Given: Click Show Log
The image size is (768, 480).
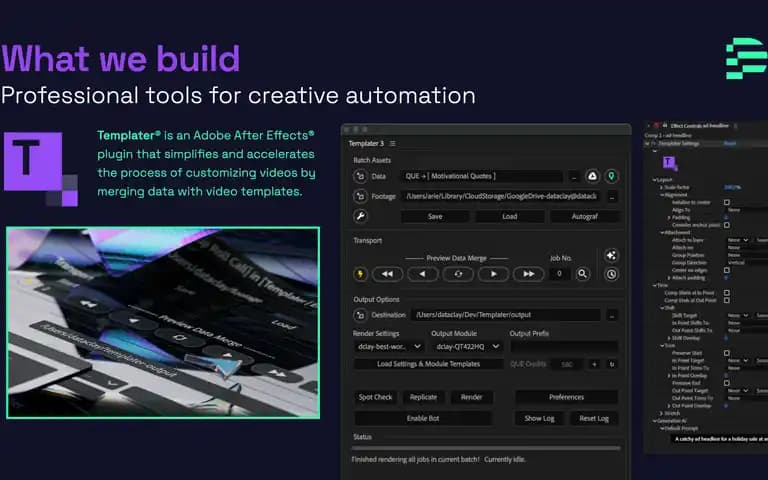Looking at the screenshot, I should [x=539, y=418].
